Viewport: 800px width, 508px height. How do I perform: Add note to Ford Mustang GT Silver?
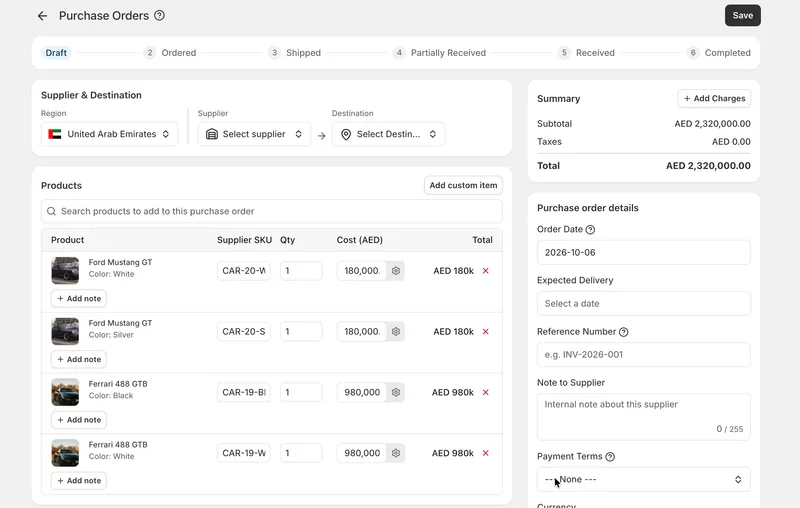pos(79,359)
